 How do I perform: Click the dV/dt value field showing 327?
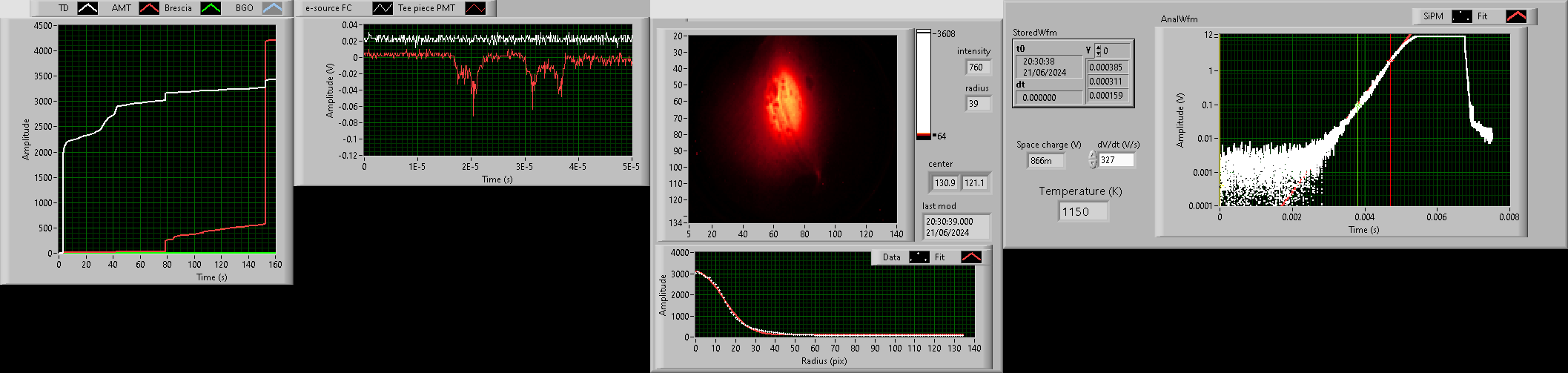[1116, 160]
